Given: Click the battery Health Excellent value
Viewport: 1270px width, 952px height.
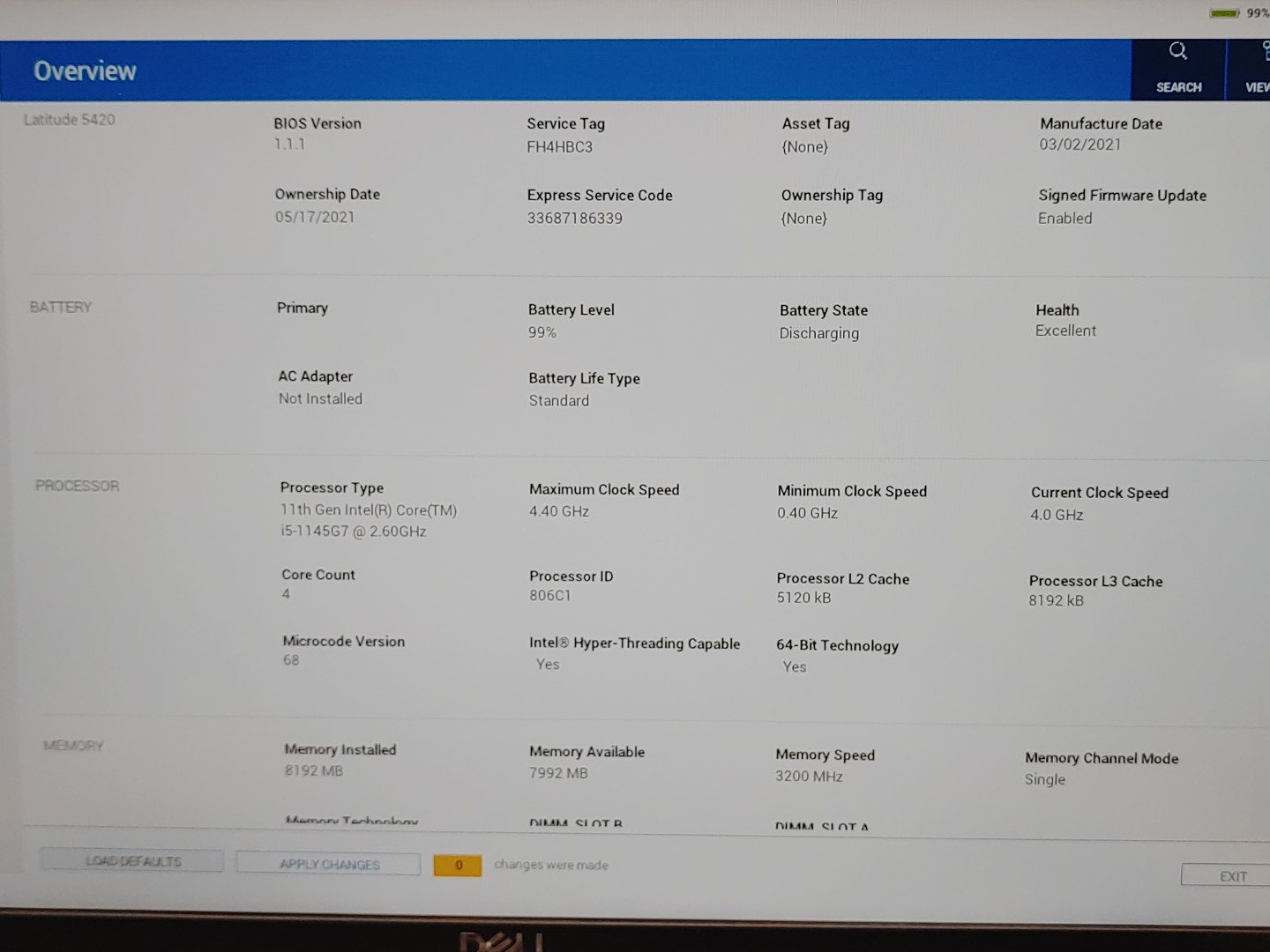Looking at the screenshot, I should click(x=1065, y=331).
